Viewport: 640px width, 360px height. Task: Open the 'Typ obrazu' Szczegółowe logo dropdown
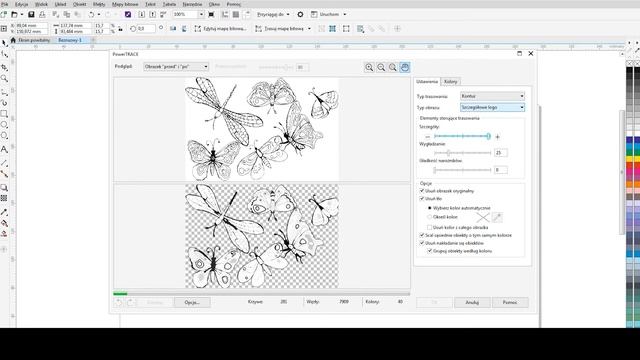pyautogui.click(x=492, y=107)
